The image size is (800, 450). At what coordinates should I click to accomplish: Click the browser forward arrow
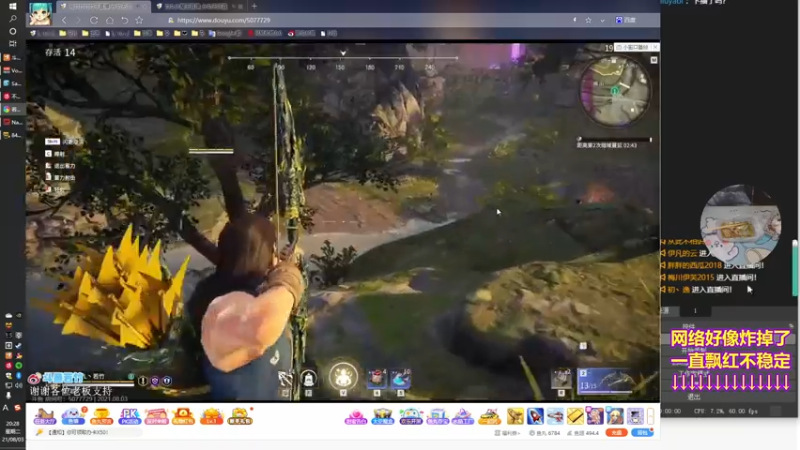(78, 20)
